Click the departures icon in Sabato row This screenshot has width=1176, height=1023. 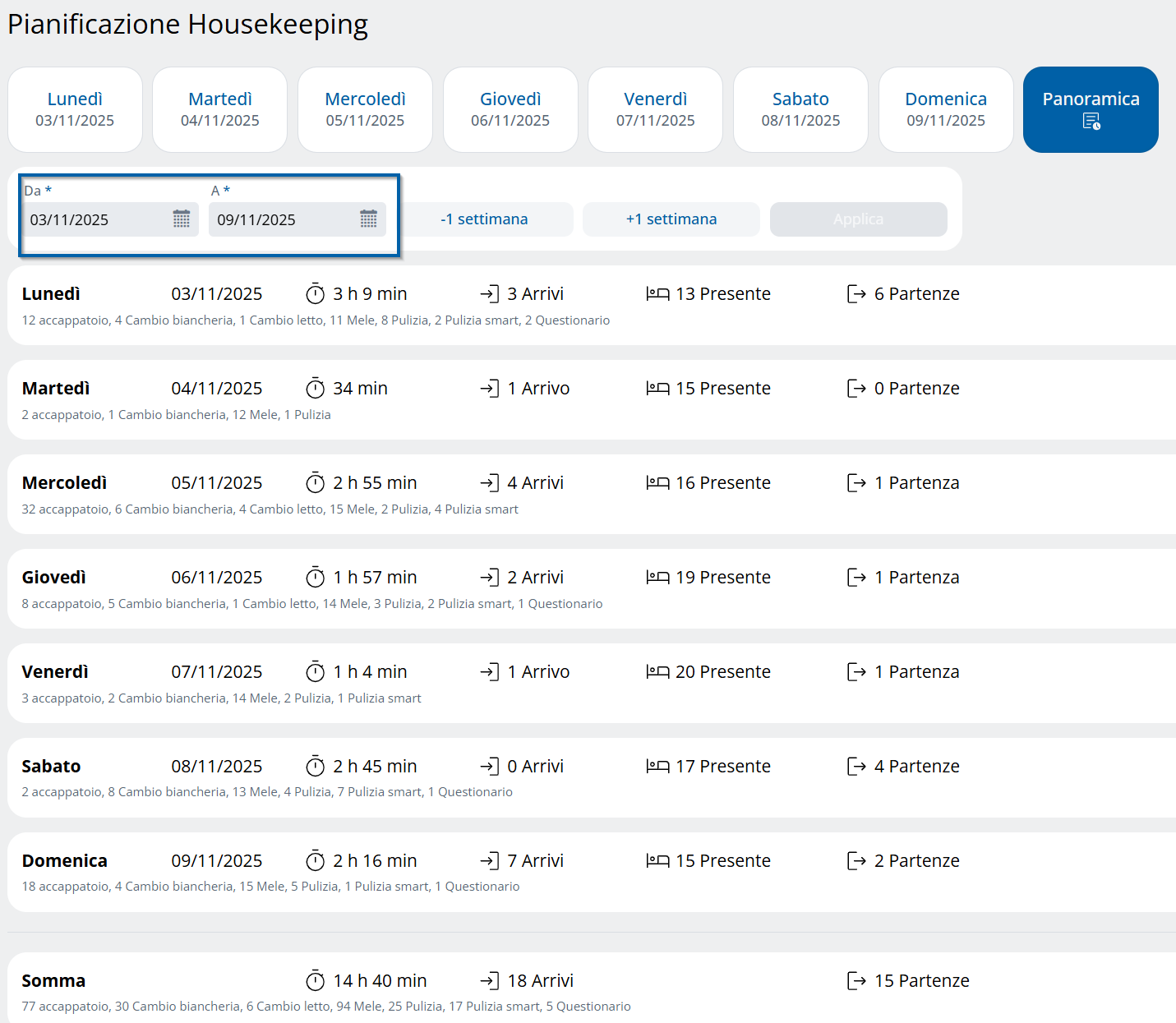pyautogui.click(x=856, y=767)
